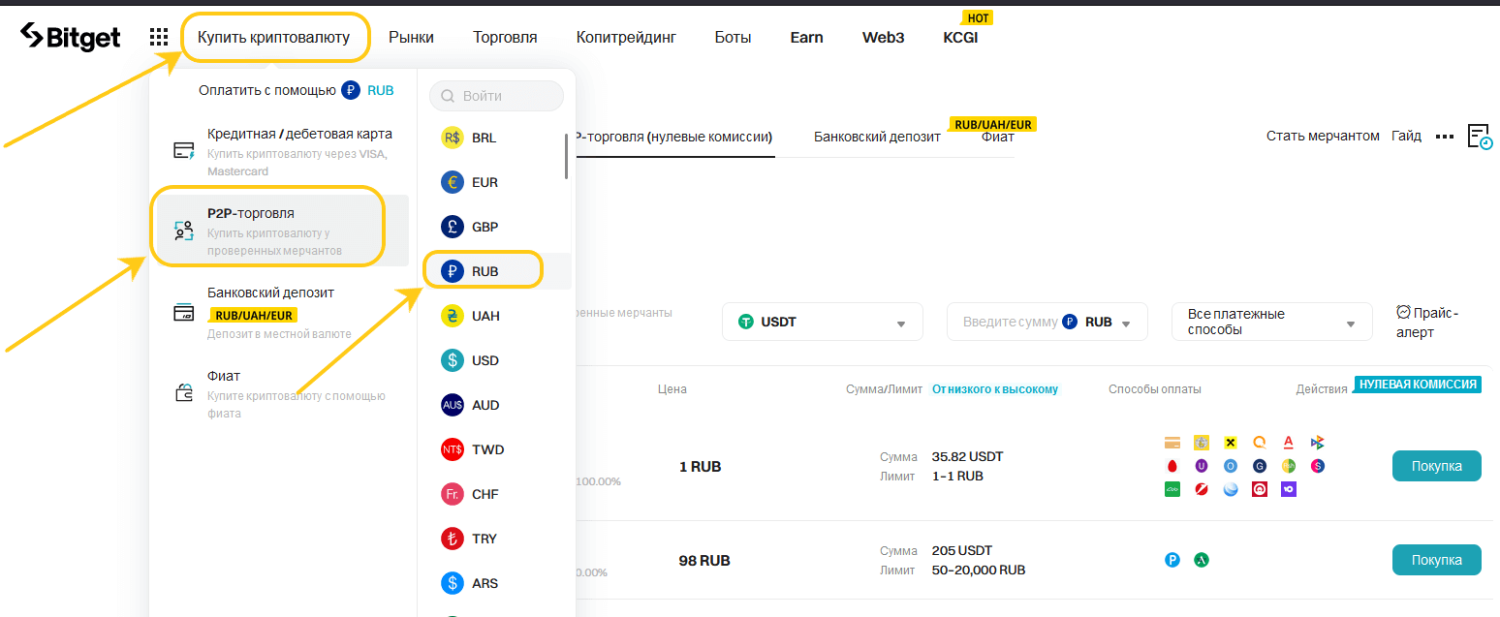Click Покупка for the 1 RUB offer
Image resolution: width=1500 pixels, height=617 pixels.
pos(1437,466)
